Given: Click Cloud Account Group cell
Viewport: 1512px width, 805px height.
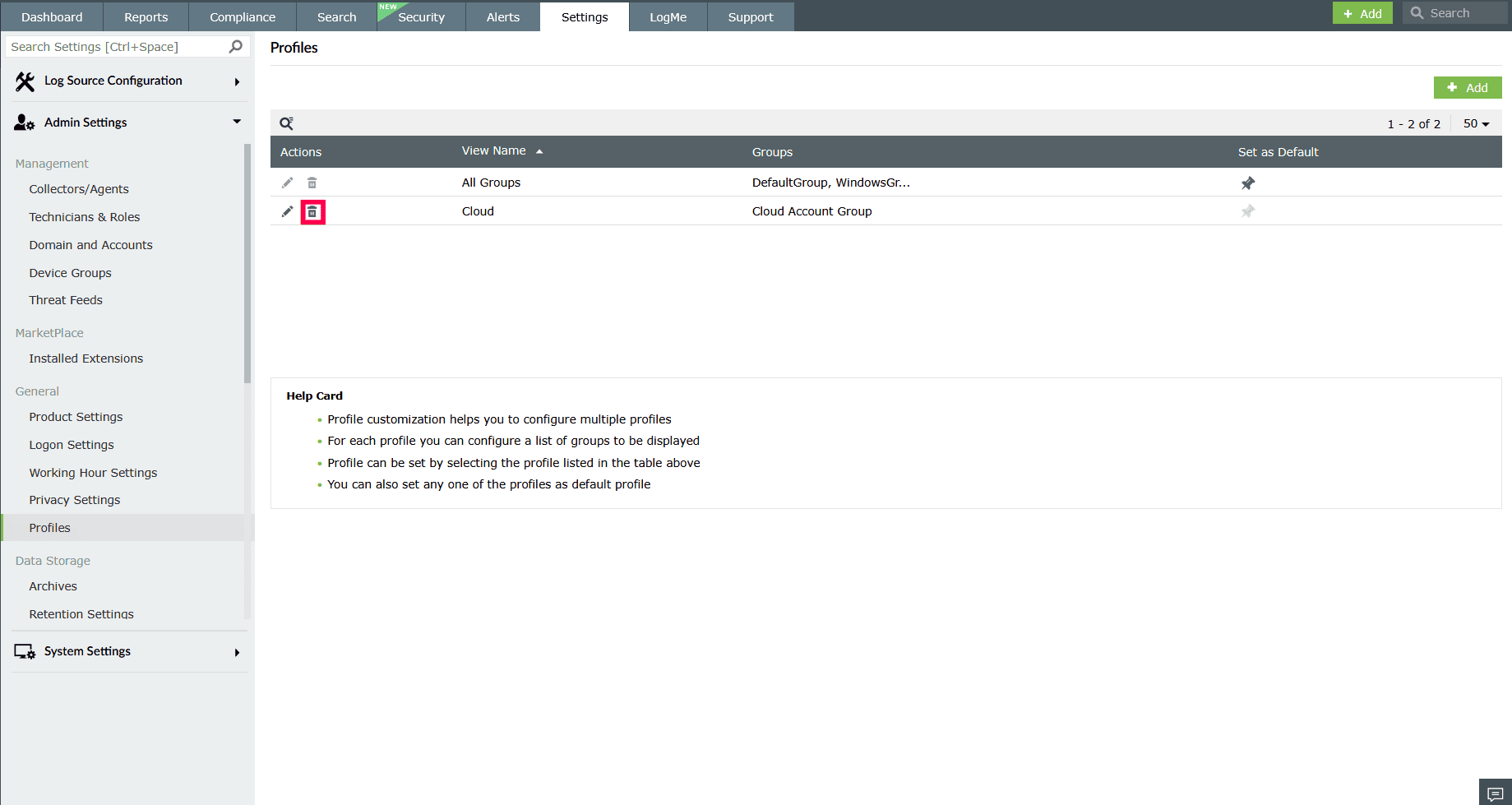Looking at the screenshot, I should tap(811, 211).
